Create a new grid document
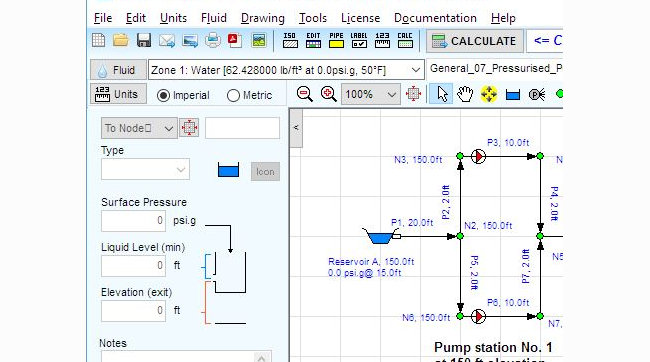650x362 pixels. click(99, 41)
